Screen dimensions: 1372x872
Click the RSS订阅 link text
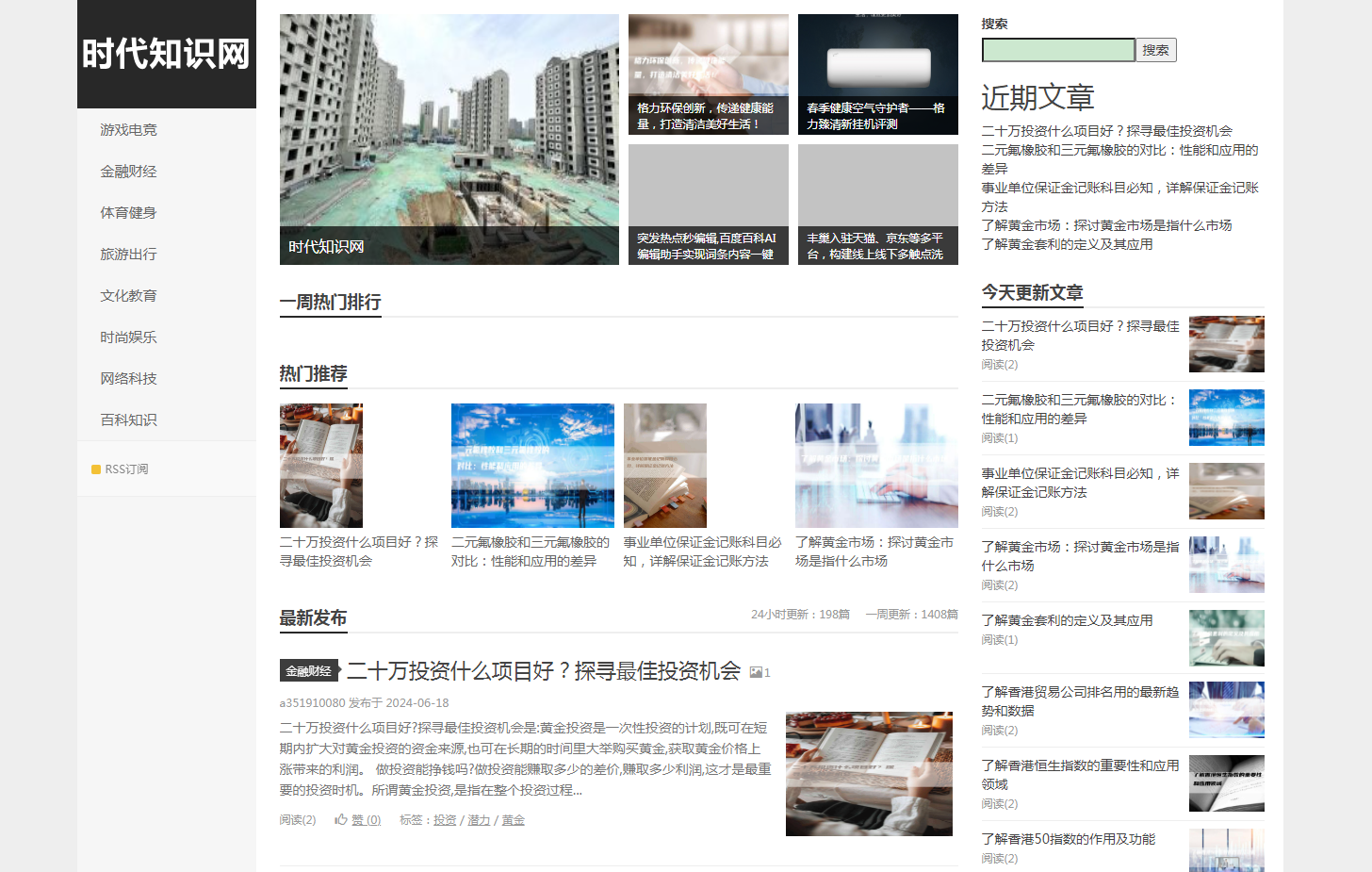pos(126,469)
